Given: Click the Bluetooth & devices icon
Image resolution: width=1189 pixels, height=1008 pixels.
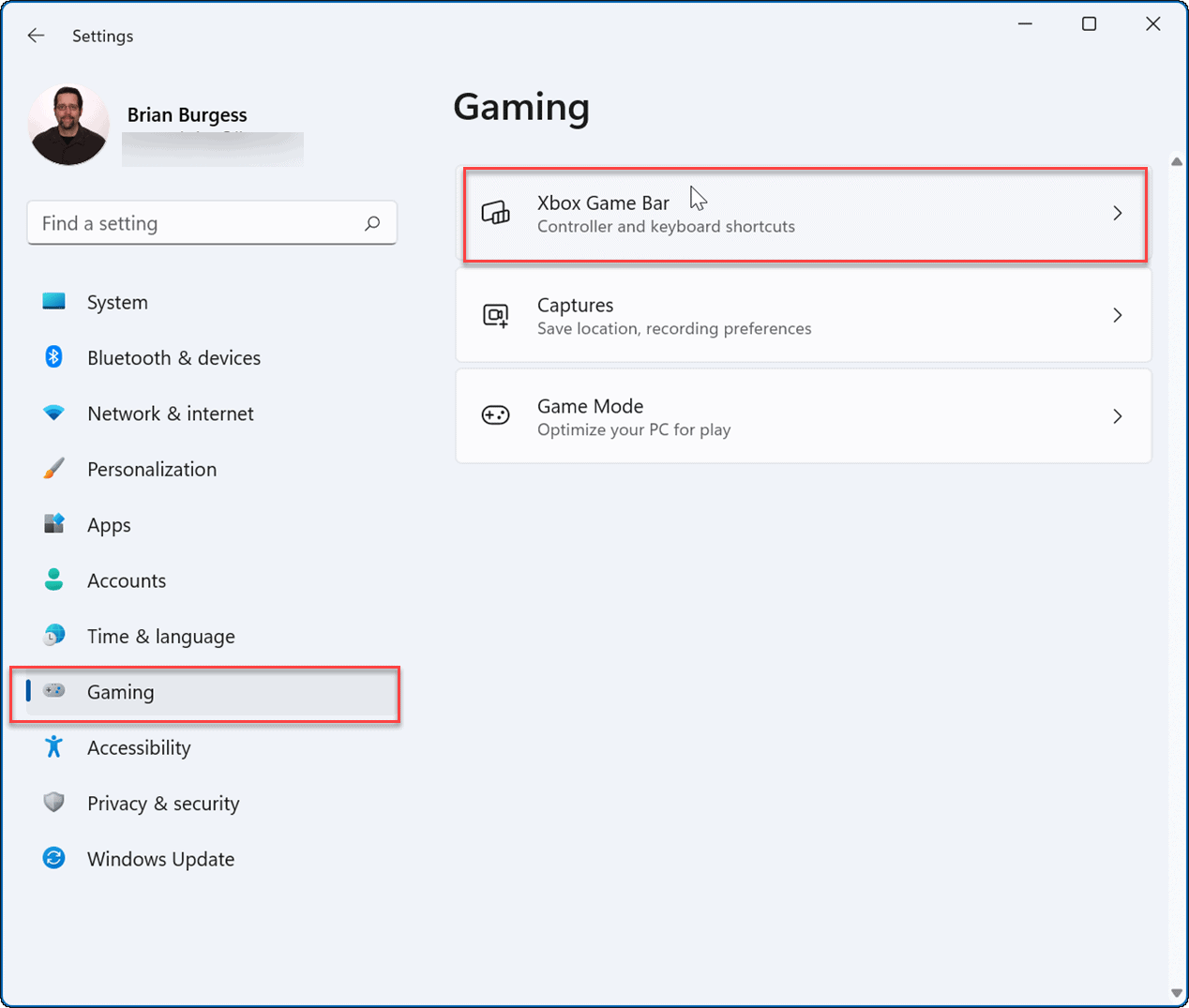Looking at the screenshot, I should pyautogui.click(x=53, y=357).
